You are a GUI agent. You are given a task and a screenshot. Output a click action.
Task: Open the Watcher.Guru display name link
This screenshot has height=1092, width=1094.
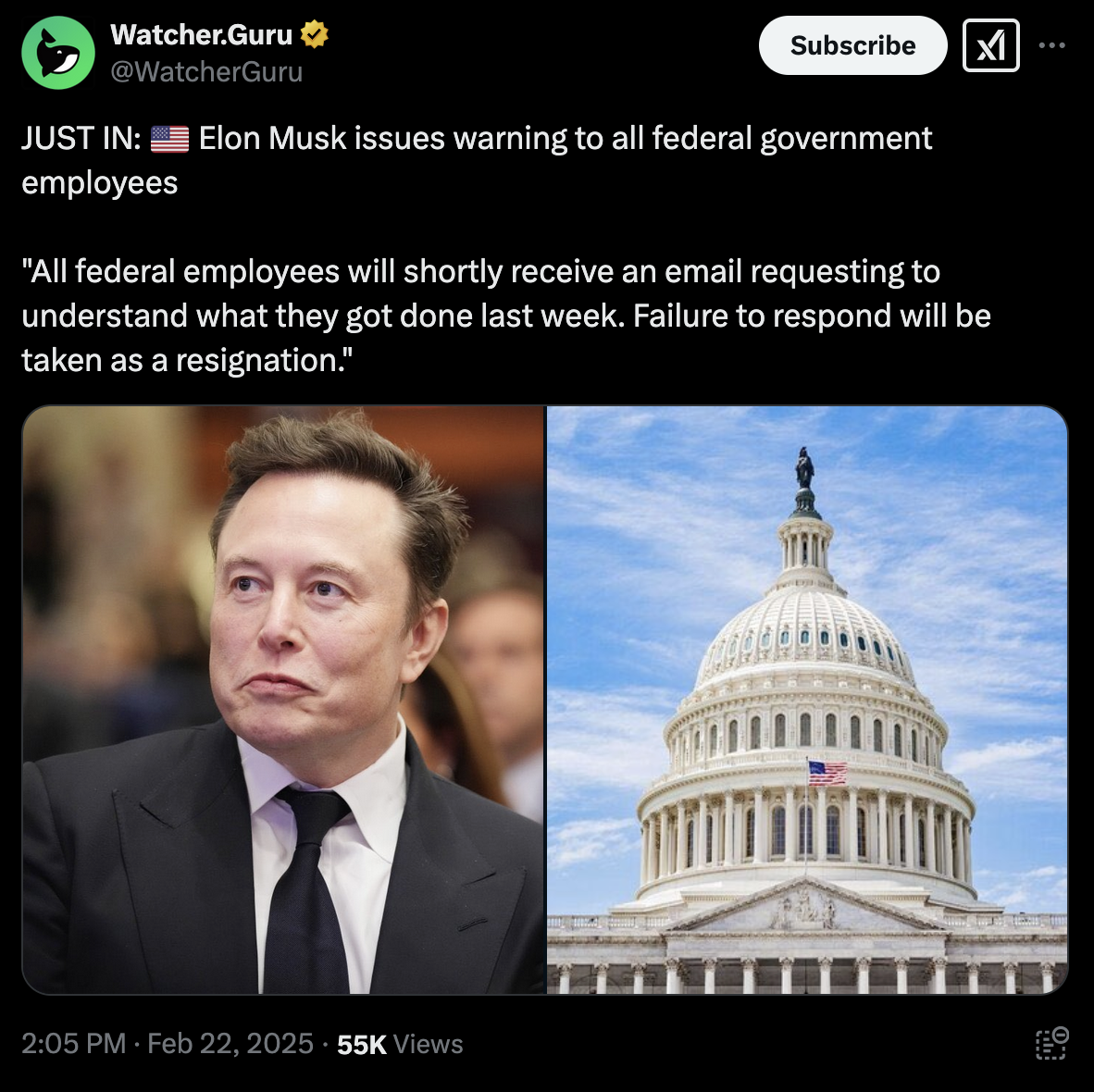(x=201, y=35)
